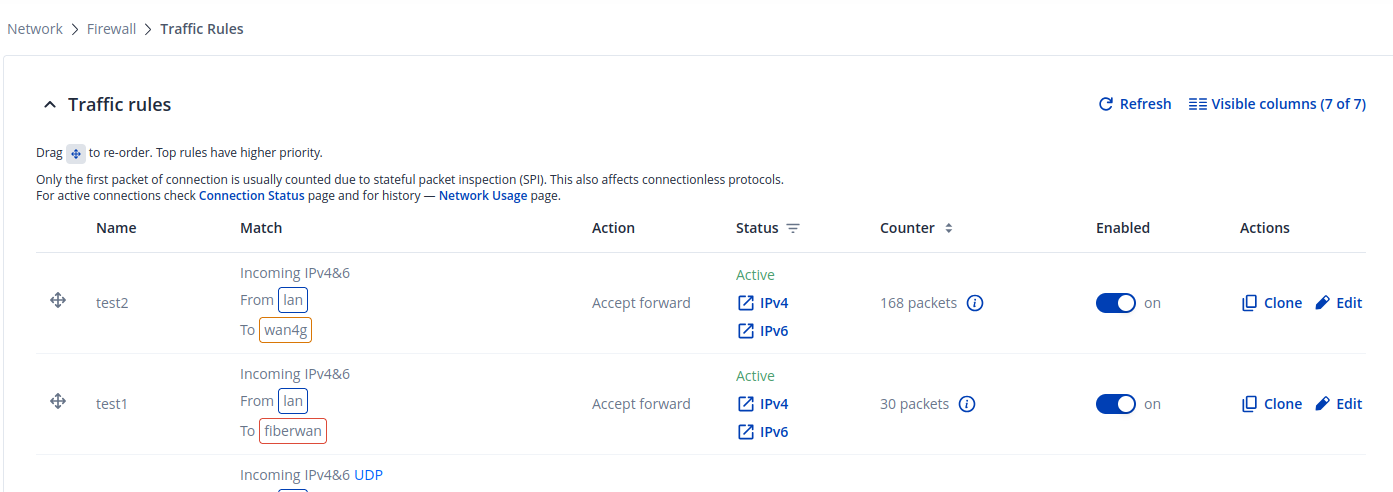Open info icon next to 168 packets
The image size is (1393, 492).
[x=975, y=303]
